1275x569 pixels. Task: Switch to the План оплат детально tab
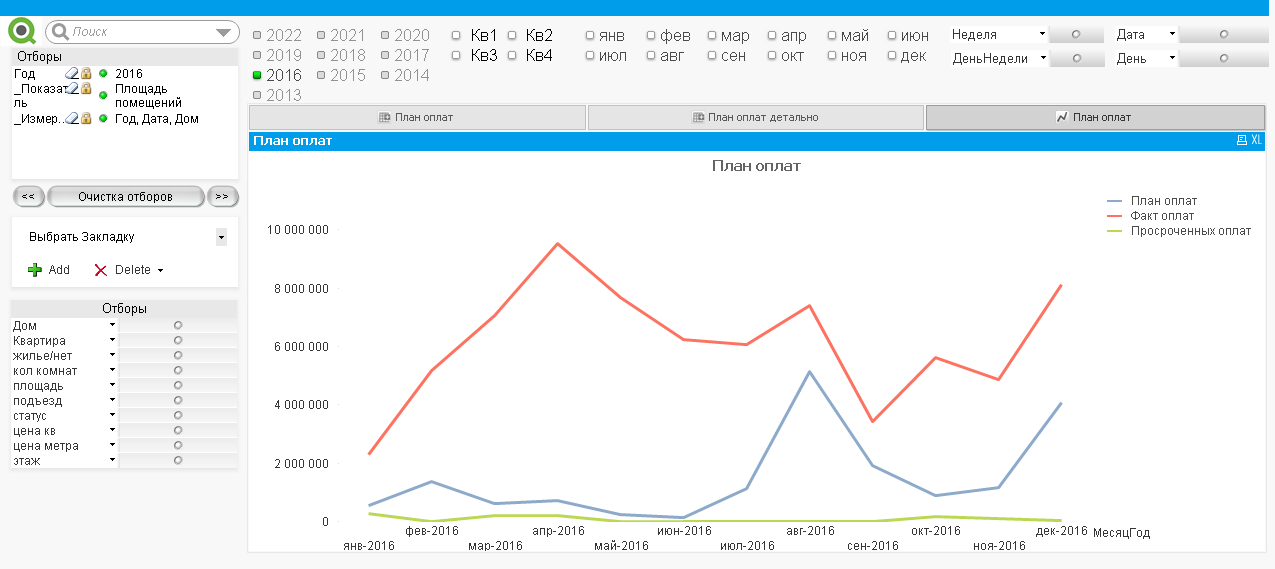[755, 117]
